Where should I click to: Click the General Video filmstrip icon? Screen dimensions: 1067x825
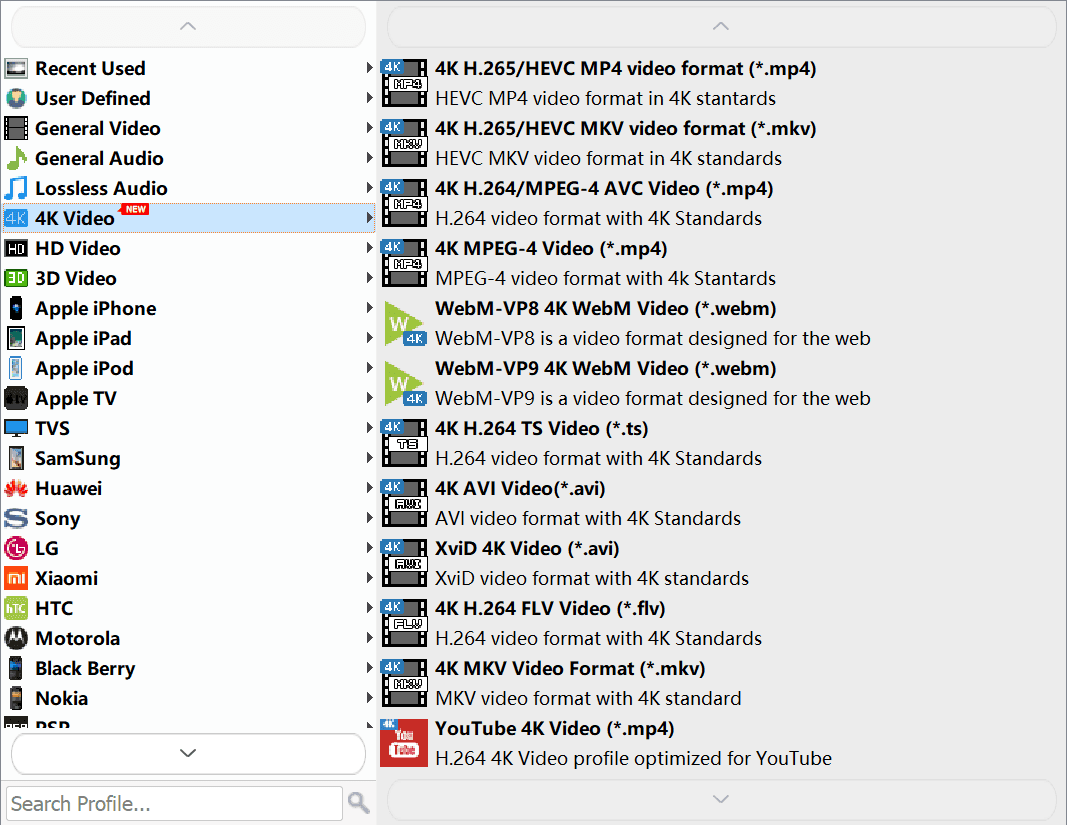tap(16, 128)
